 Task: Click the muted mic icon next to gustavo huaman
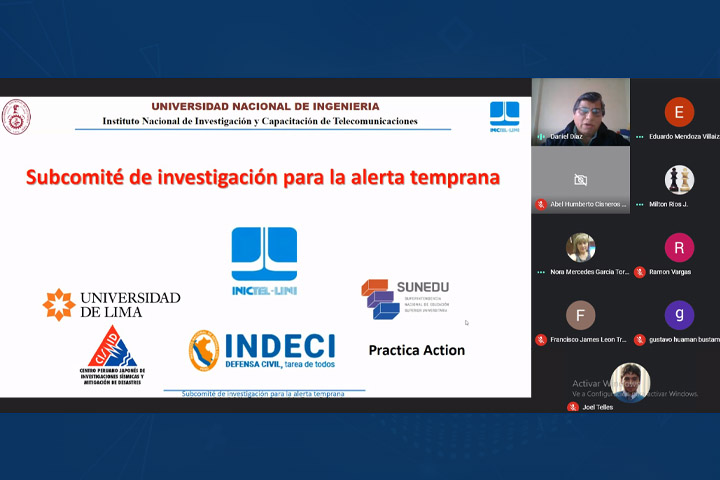point(640,339)
